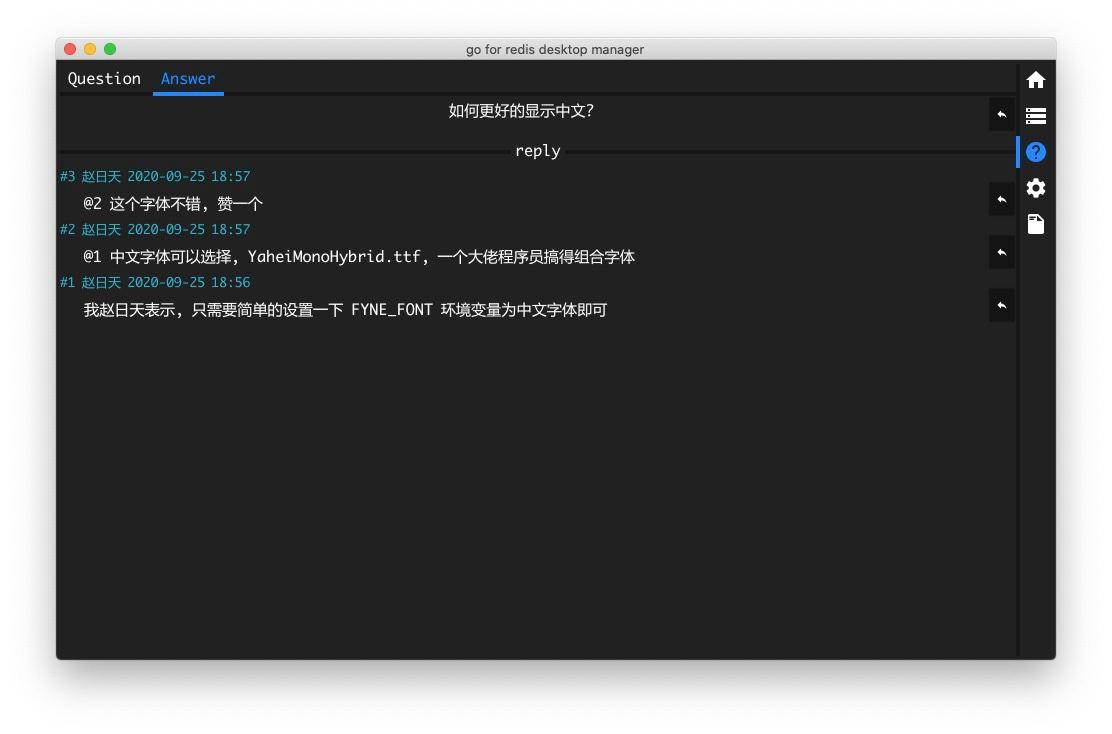The image size is (1112, 734).
Task: Click reply arrow next to 如何更好的显示中文
Action: click(1001, 114)
